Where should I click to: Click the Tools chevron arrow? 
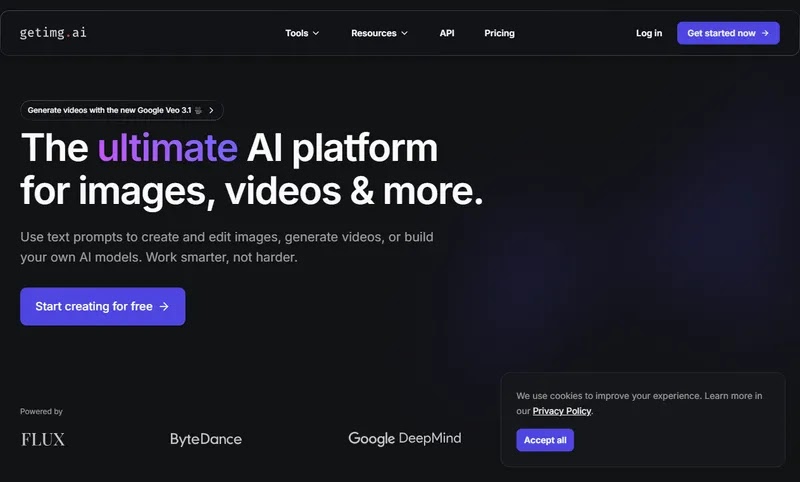pyautogui.click(x=316, y=33)
